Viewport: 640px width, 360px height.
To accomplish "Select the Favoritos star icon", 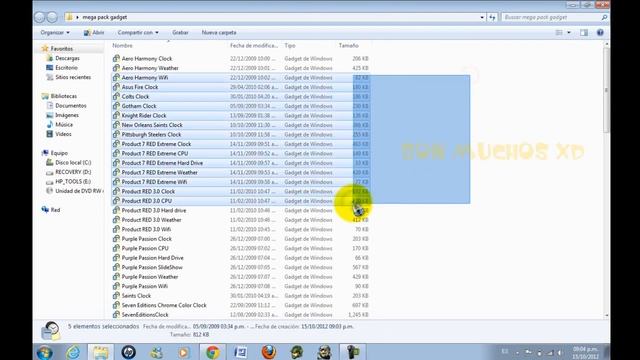I will 45,49.
